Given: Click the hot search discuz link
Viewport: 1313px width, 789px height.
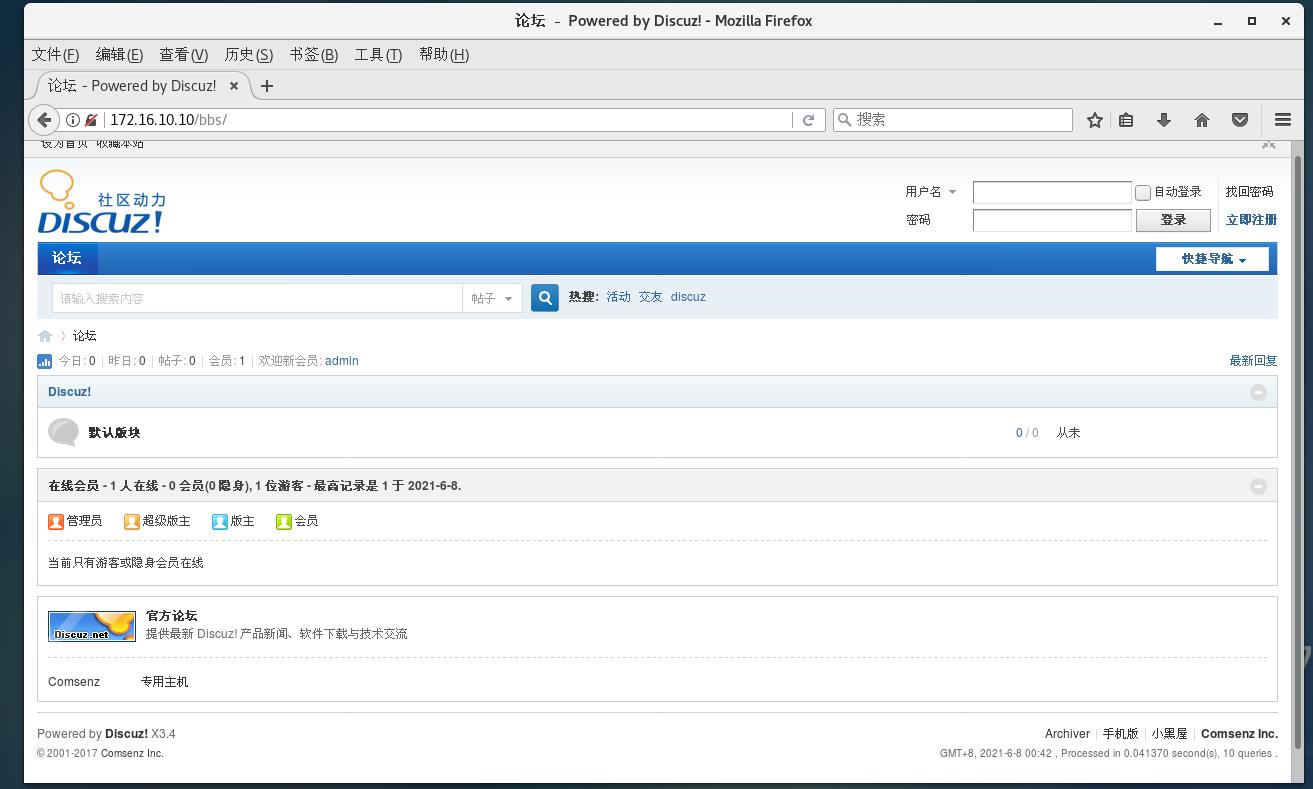Looking at the screenshot, I should coord(688,297).
